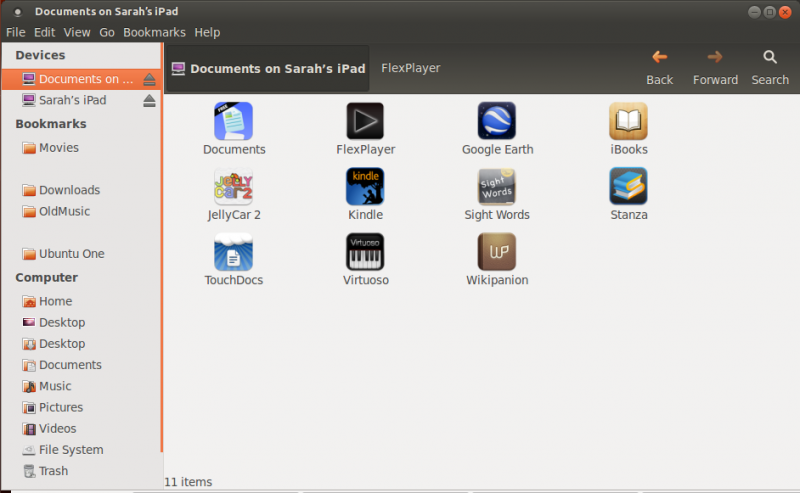Open the Wikipanion app folder
The height and width of the screenshot is (493, 800).
pos(497,252)
